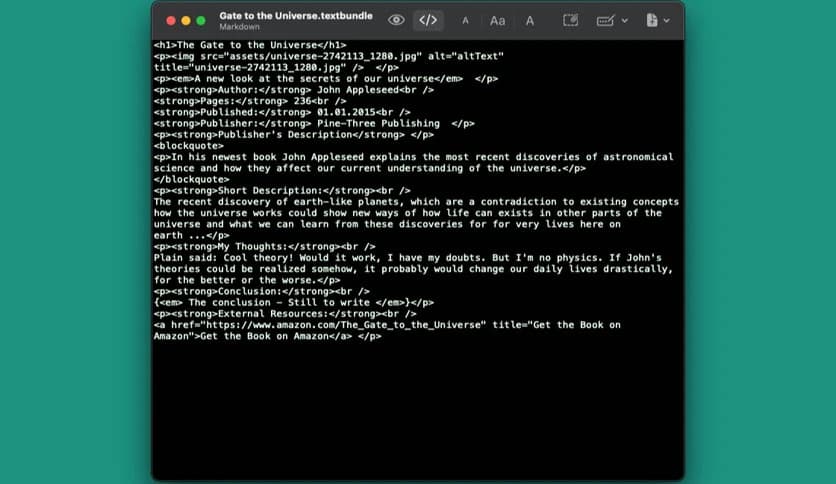
Task: Open the annotation markup icon
Action: click(x=570, y=20)
